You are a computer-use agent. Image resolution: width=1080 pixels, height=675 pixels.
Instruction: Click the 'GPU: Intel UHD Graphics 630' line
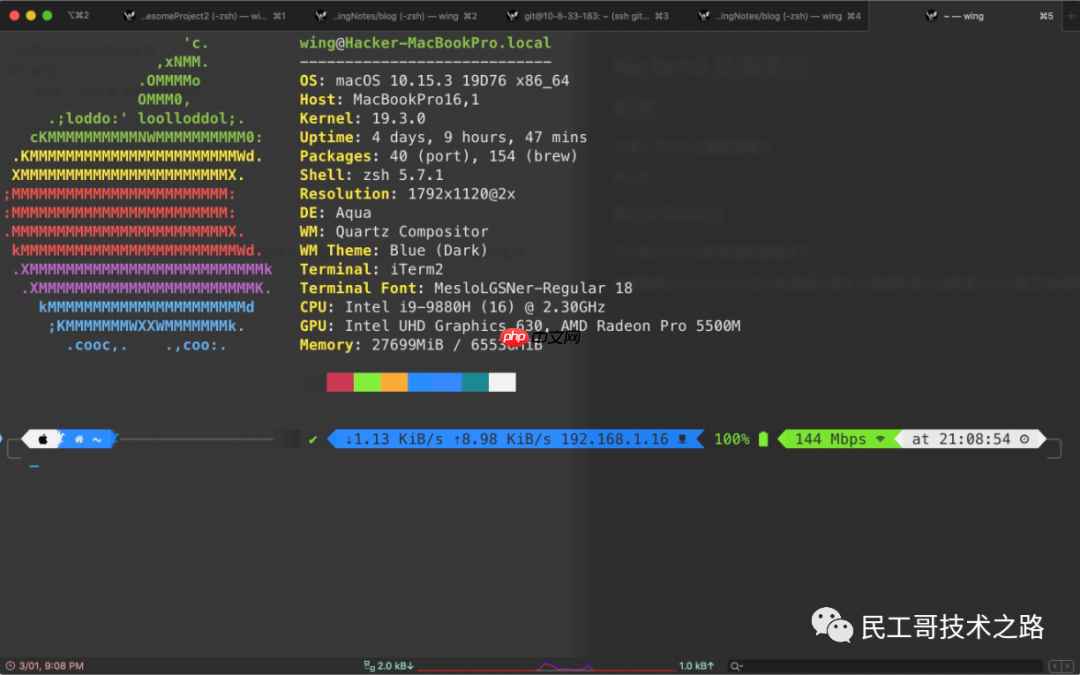point(421,326)
